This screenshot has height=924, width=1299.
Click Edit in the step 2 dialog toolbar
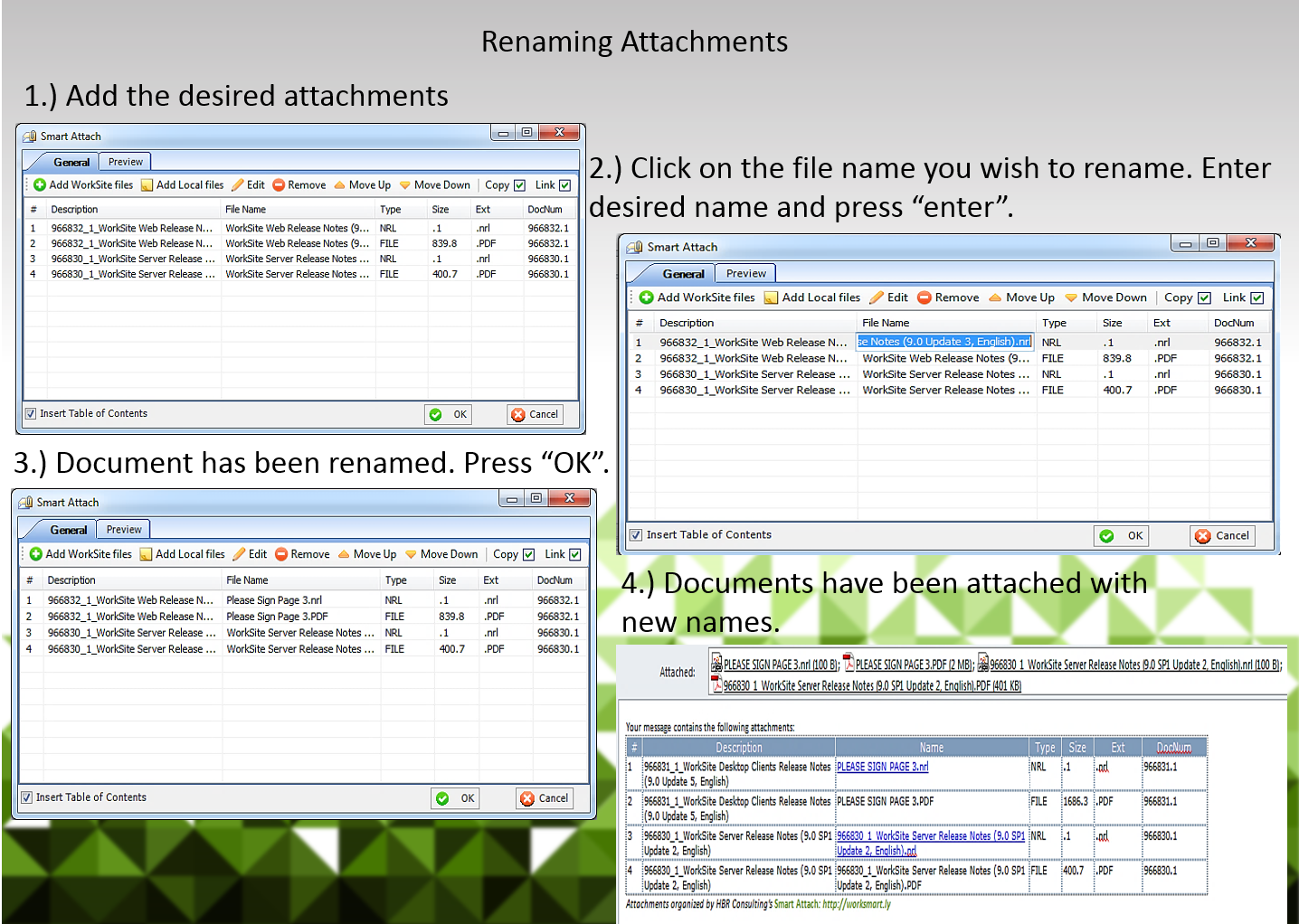(889, 297)
